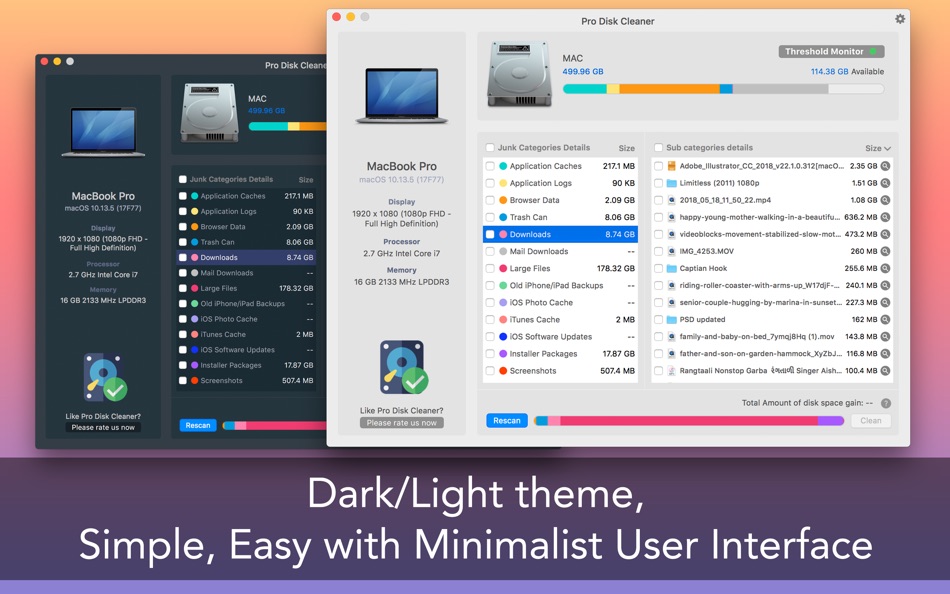Click Rescan in the light window
Image resolution: width=950 pixels, height=594 pixels.
tap(507, 421)
